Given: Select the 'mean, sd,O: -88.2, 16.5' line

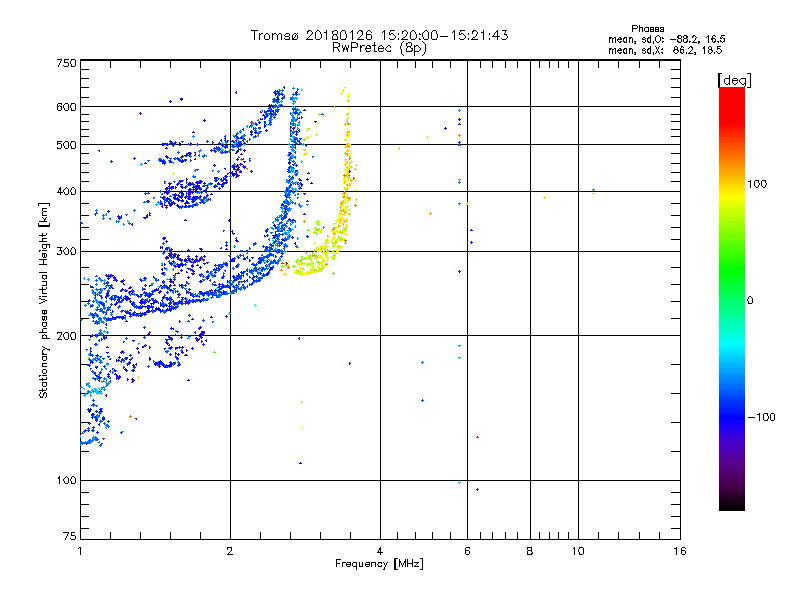Looking at the screenshot, I should (666, 39).
